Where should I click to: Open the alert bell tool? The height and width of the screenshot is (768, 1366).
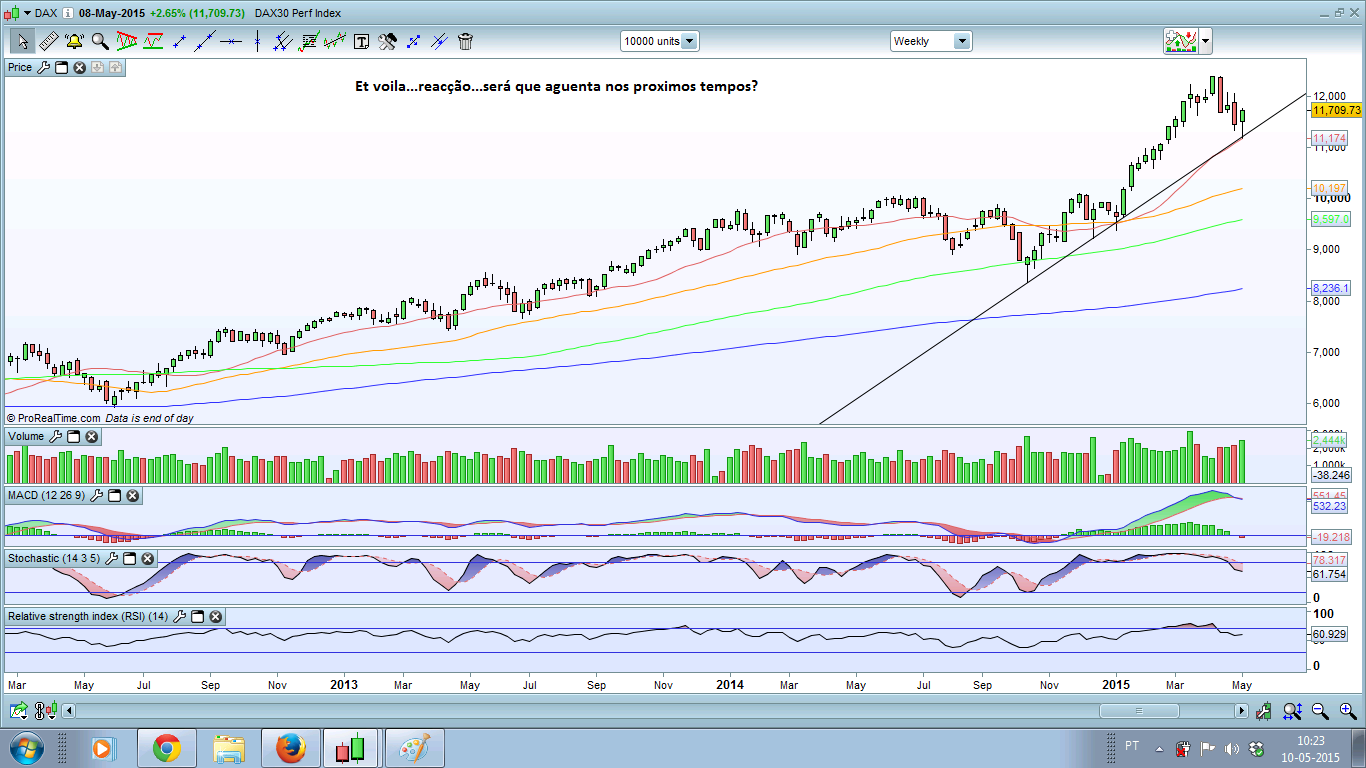coord(74,41)
